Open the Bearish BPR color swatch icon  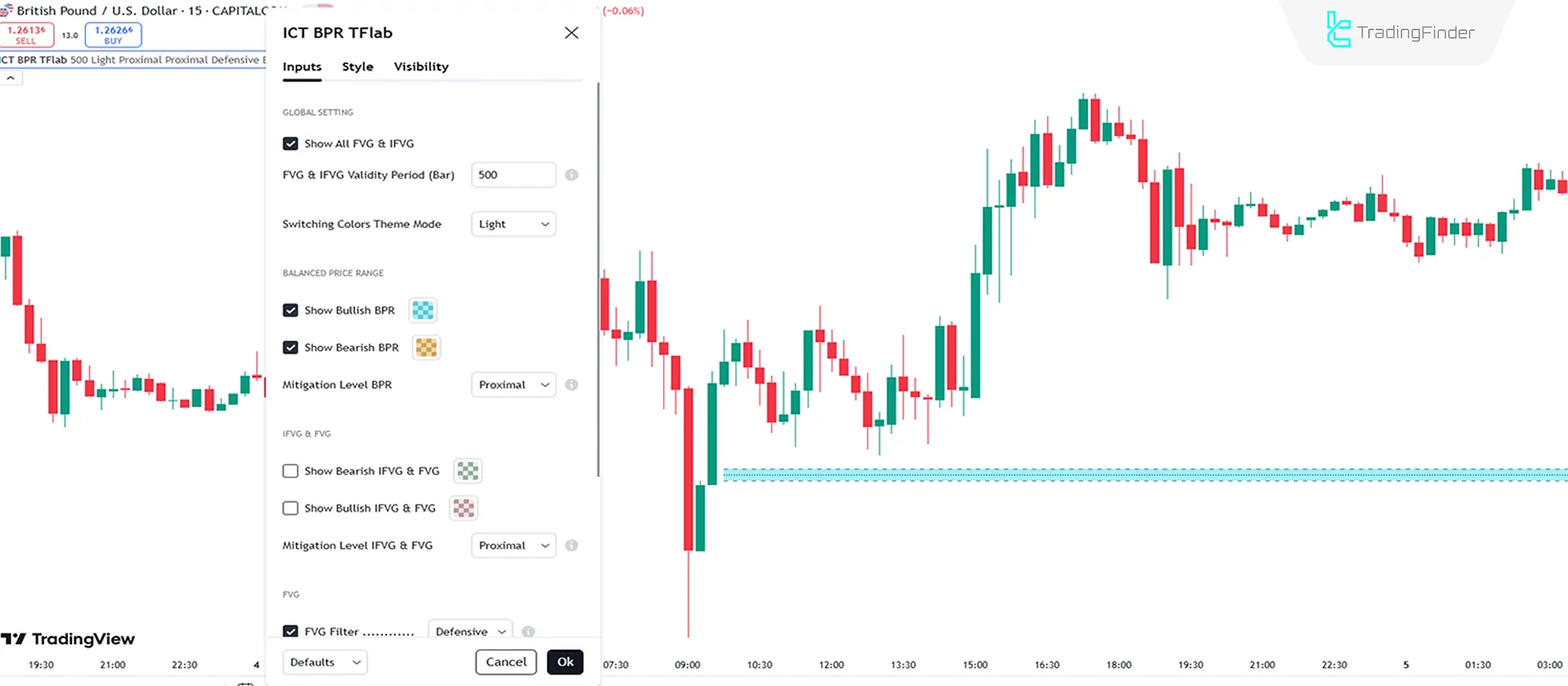tap(425, 347)
